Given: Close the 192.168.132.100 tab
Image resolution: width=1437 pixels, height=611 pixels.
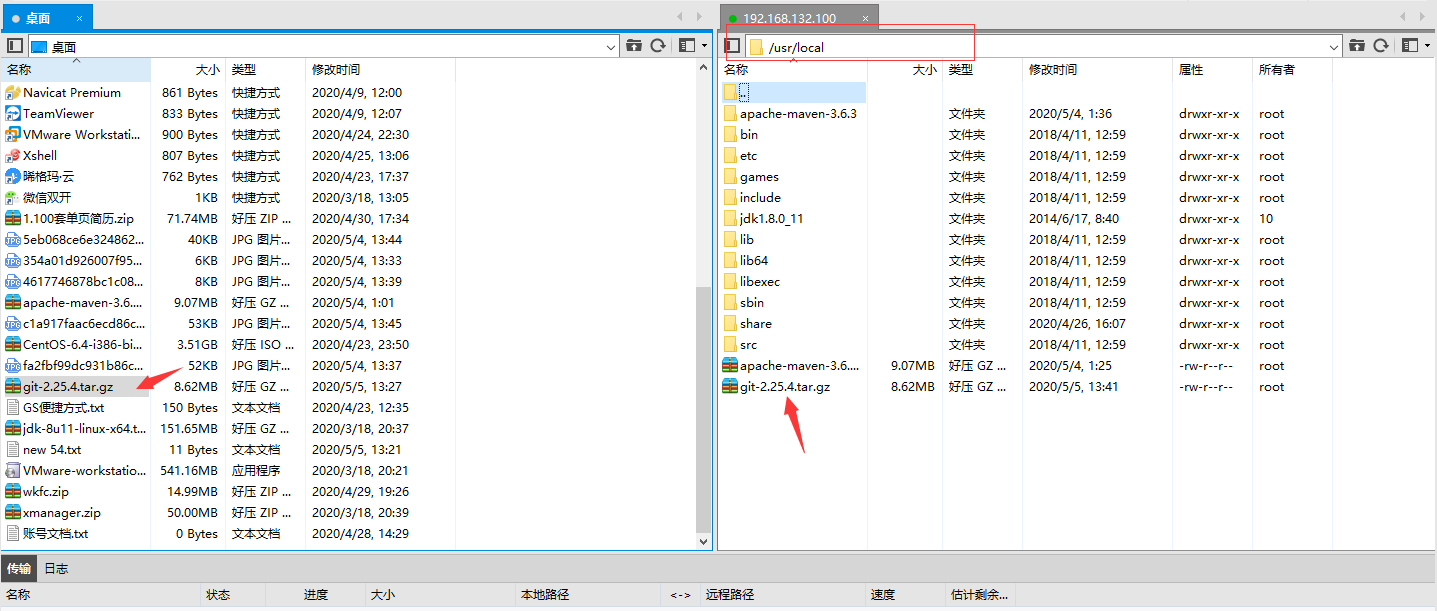Looking at the screenshot, I should coord(865,18).
